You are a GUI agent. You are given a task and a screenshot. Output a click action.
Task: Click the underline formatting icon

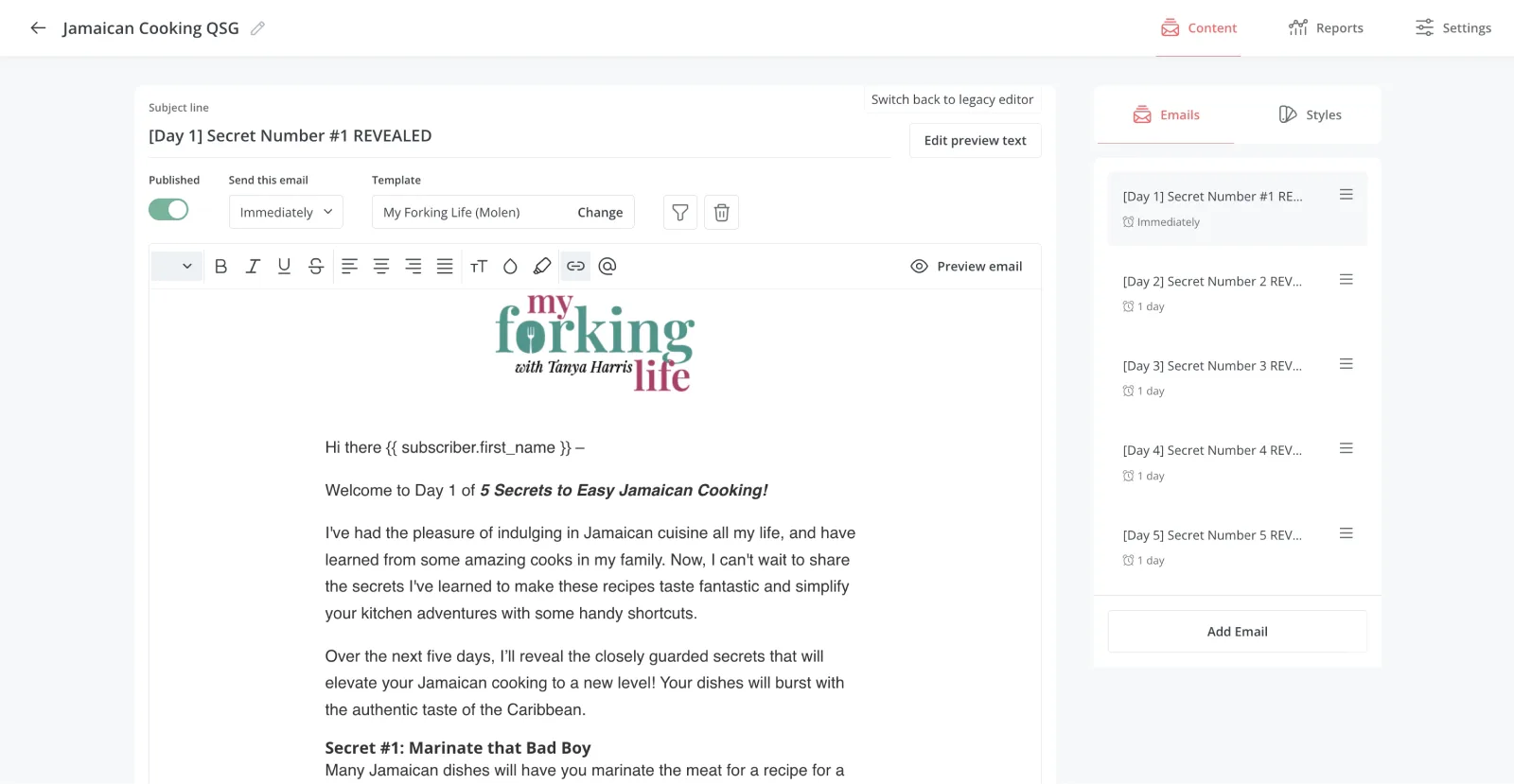pyautogui.click(x=284, y=267)
